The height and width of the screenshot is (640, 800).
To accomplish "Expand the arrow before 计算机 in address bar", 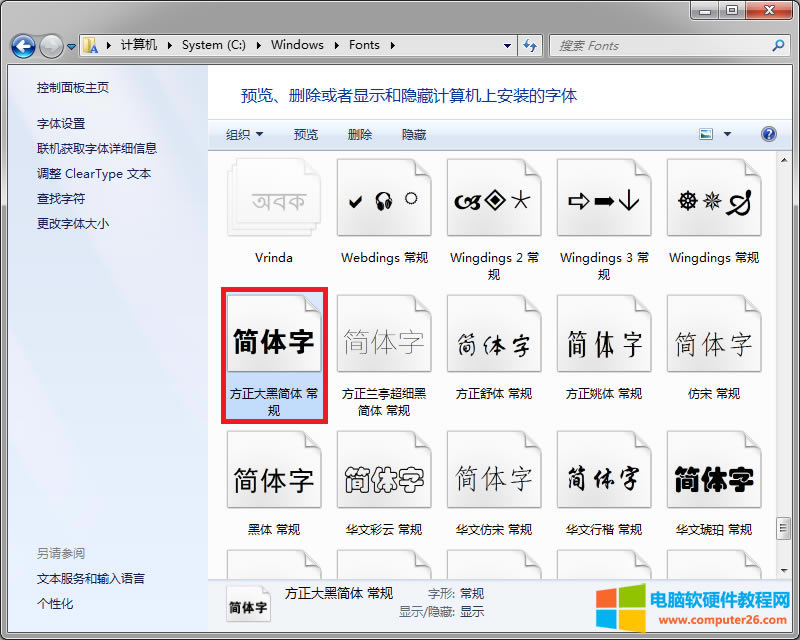I will click(x=109, y=45).
